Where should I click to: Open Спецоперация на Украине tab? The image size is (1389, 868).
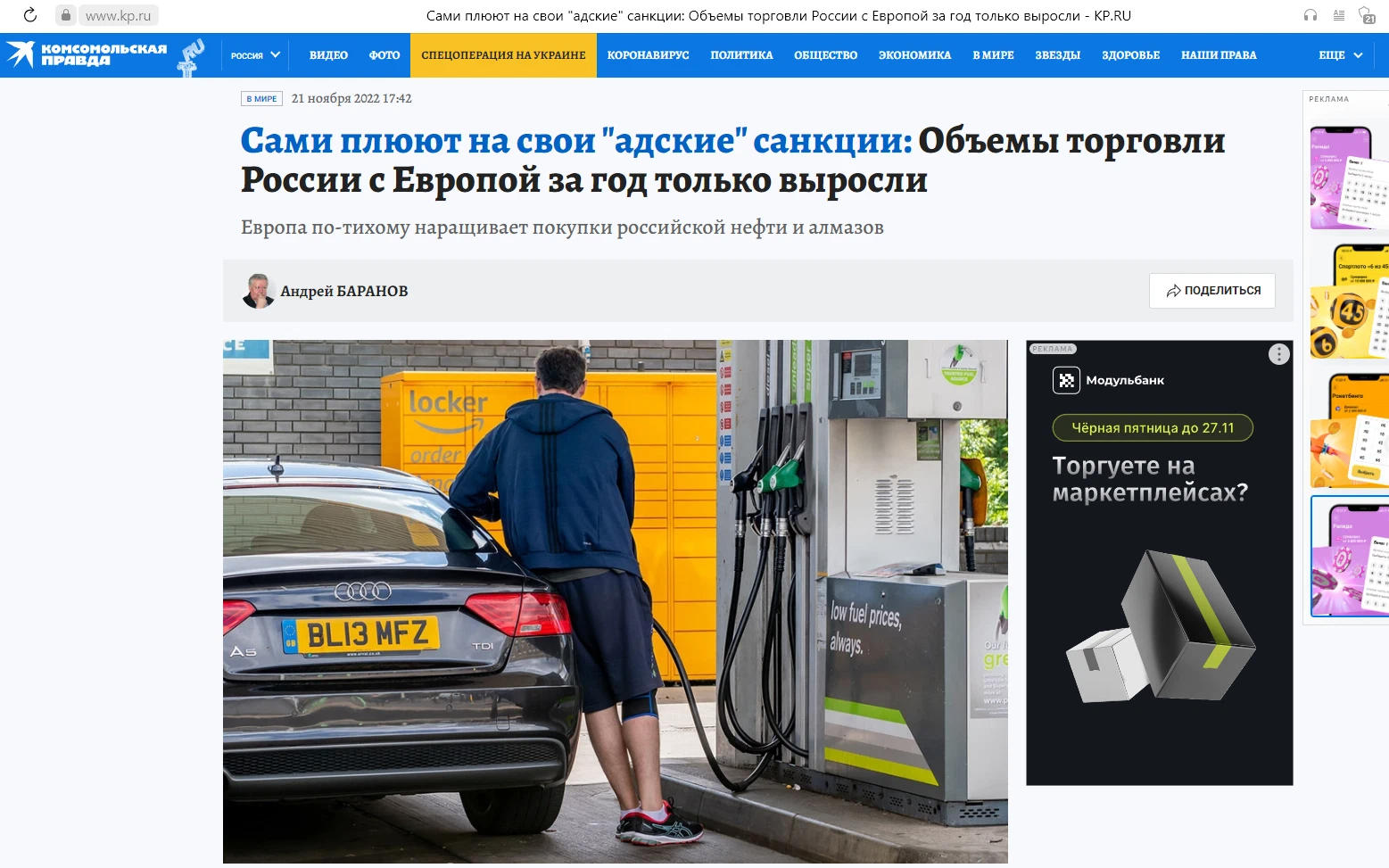pyautogui.click(x=503, y=55)
